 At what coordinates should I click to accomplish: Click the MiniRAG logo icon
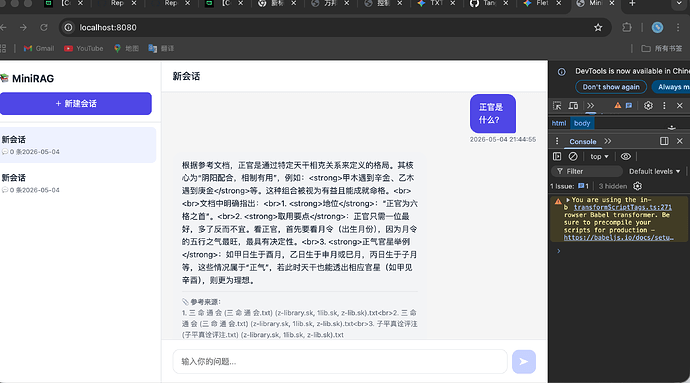4,78
